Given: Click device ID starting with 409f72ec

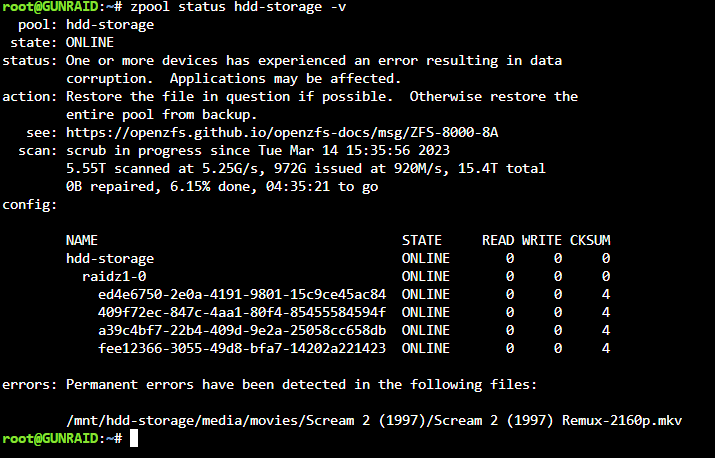Looking at the screenshot, I should coord(242,312).
